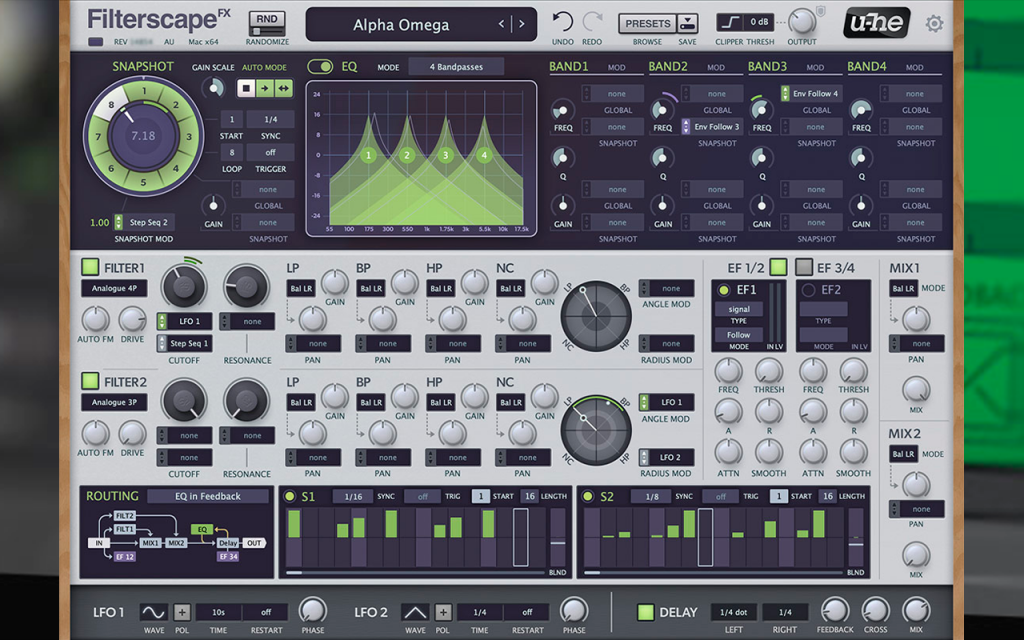The width and height of the screenshot is (1024, 640).
Task: Click the LFO 1 TIME 10s field
Action: (x=218, y=612)
